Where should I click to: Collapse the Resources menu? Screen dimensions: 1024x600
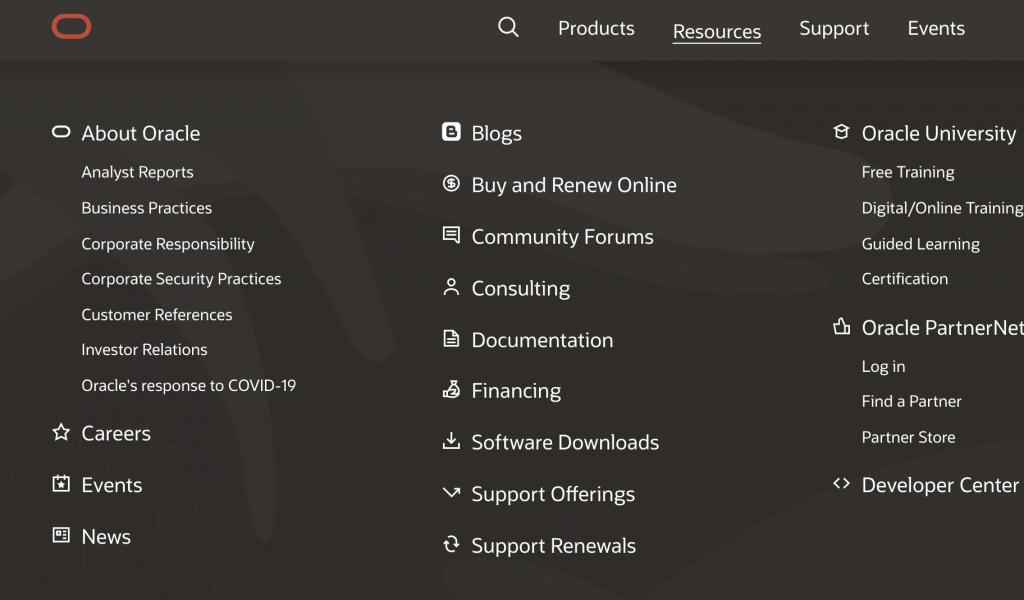[x=716, y=32]
